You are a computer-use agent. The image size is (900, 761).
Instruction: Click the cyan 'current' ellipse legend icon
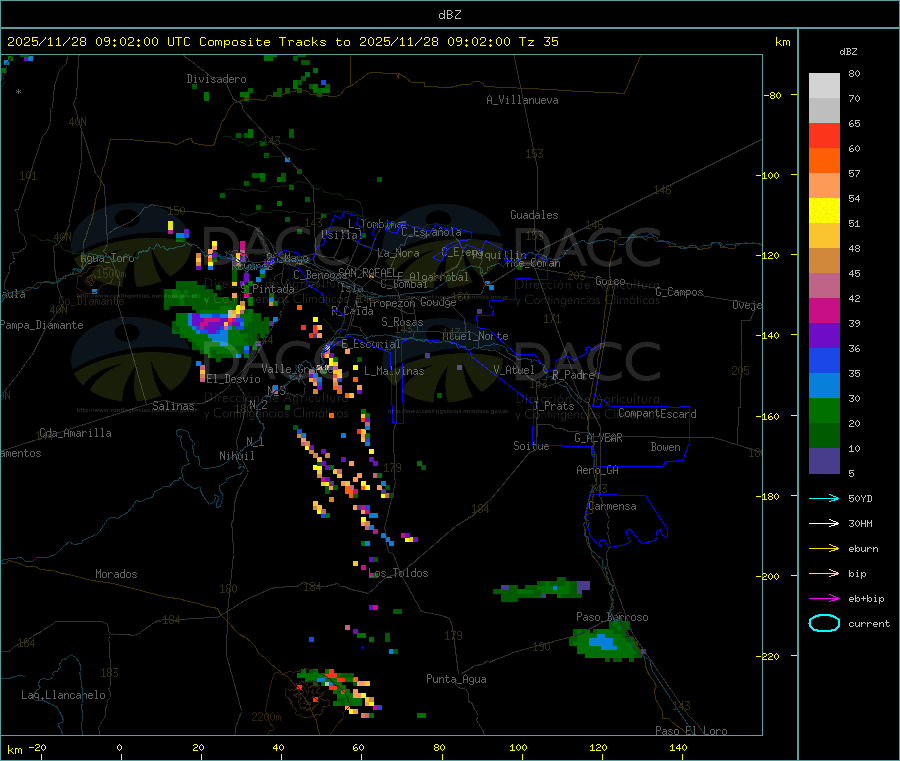pos(824,623)
